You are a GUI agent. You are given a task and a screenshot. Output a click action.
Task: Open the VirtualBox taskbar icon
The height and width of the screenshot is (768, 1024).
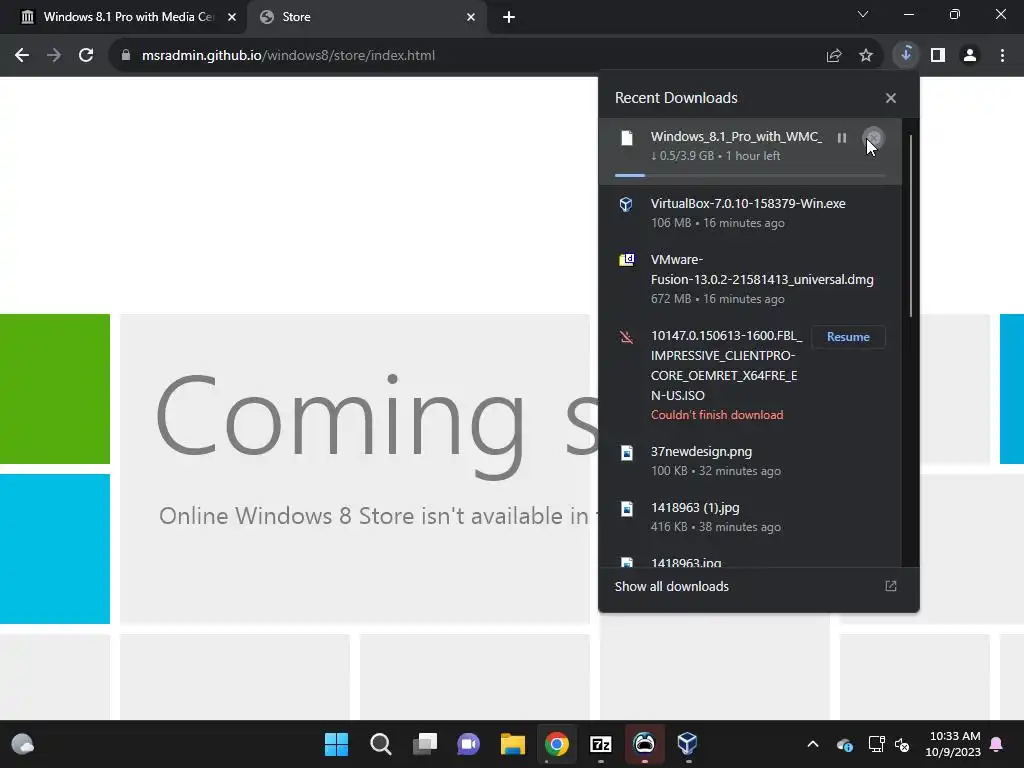click(687, 744)
